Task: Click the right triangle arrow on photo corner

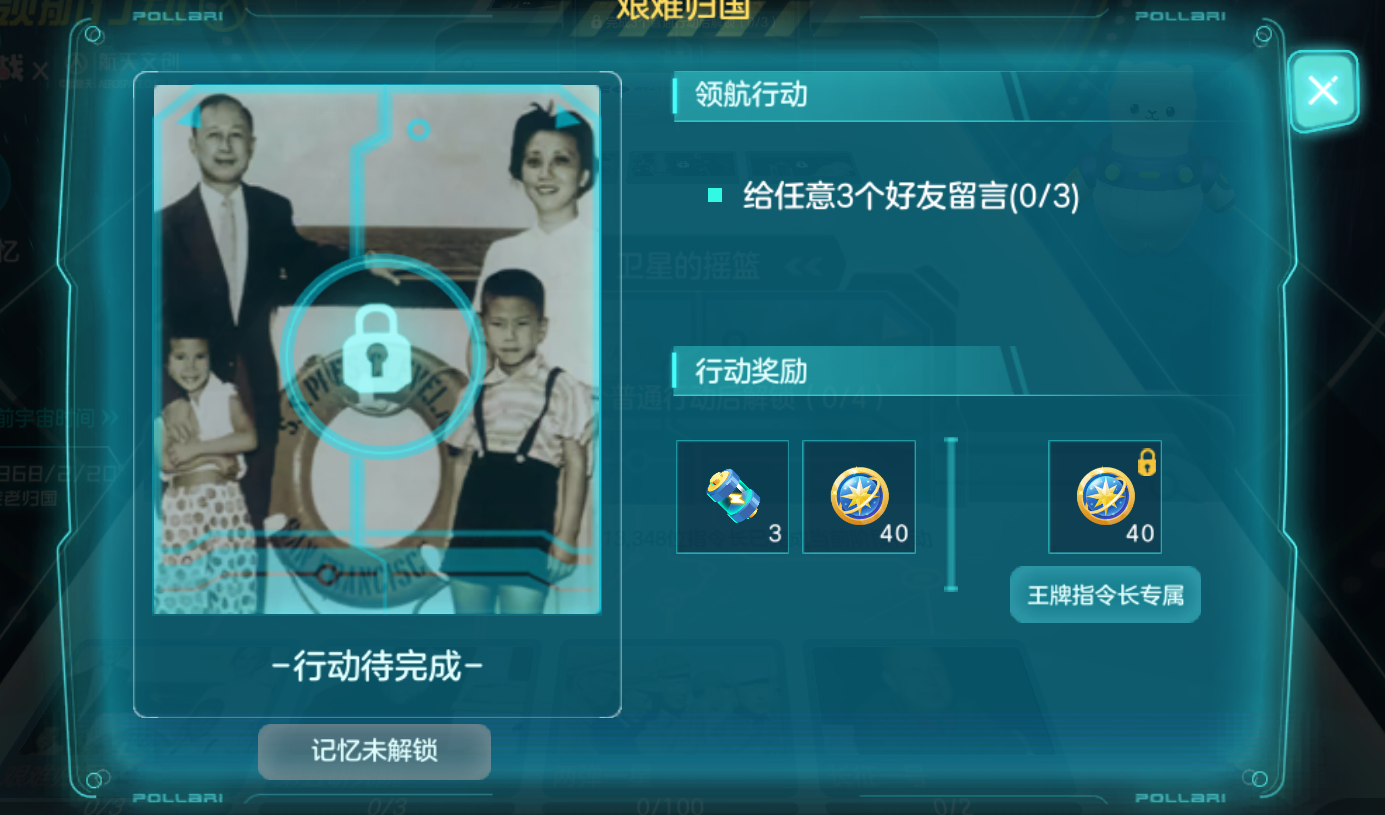Action: [568, 119]
